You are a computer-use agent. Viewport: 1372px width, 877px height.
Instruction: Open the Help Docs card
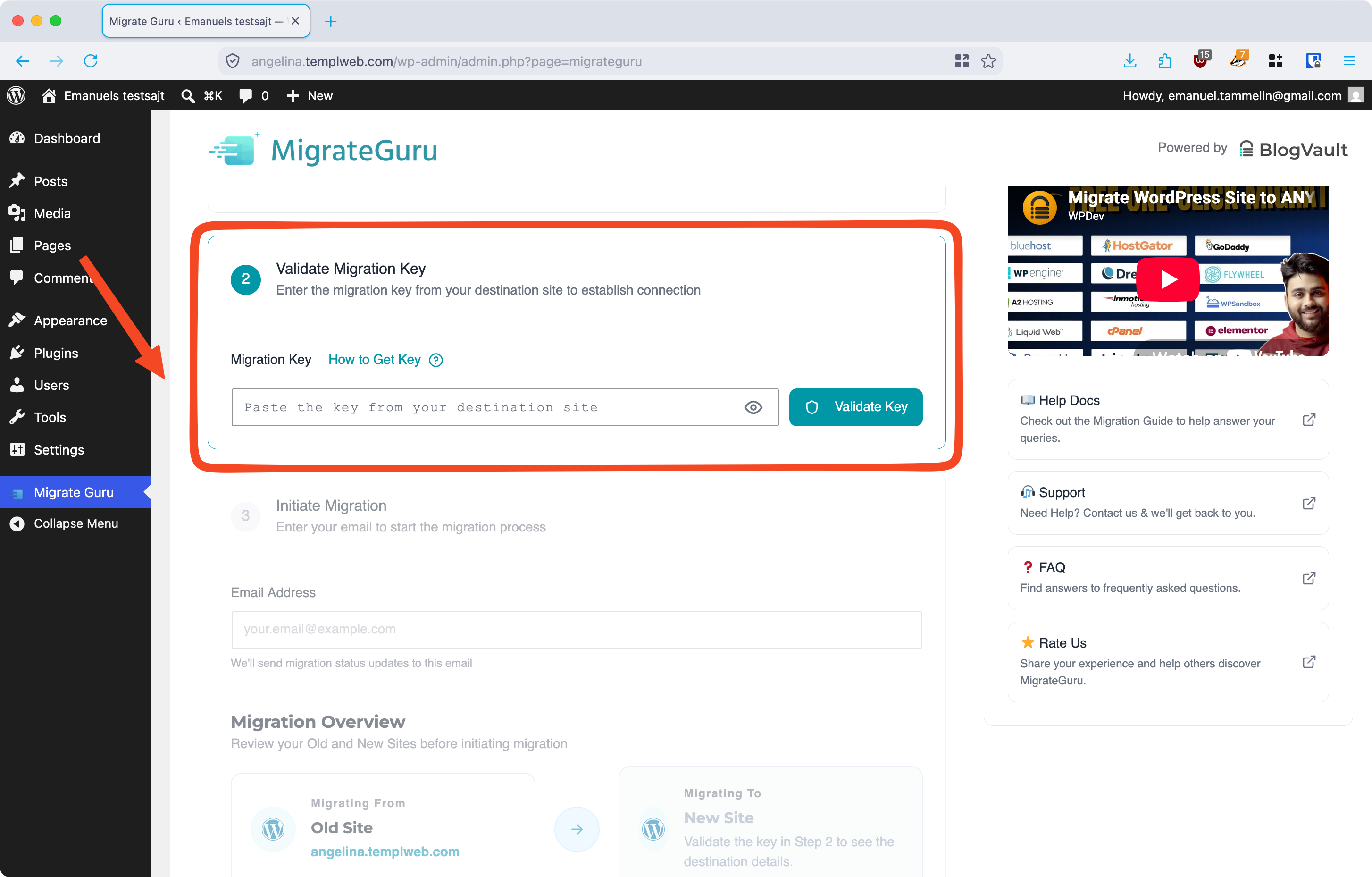click(1168, 419)
